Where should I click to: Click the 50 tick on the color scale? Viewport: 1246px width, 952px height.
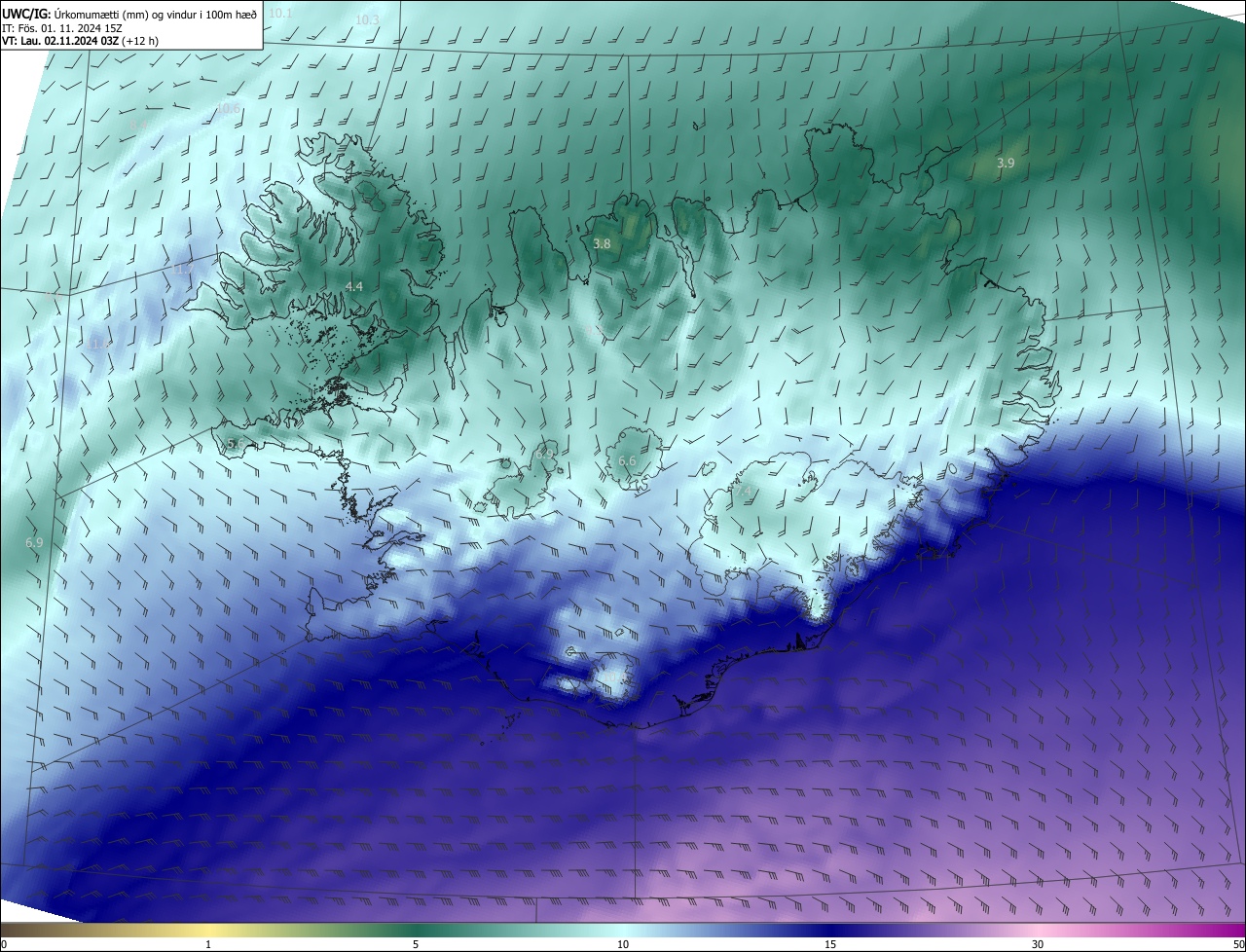pyautogui.click(x=1238, y=944)
